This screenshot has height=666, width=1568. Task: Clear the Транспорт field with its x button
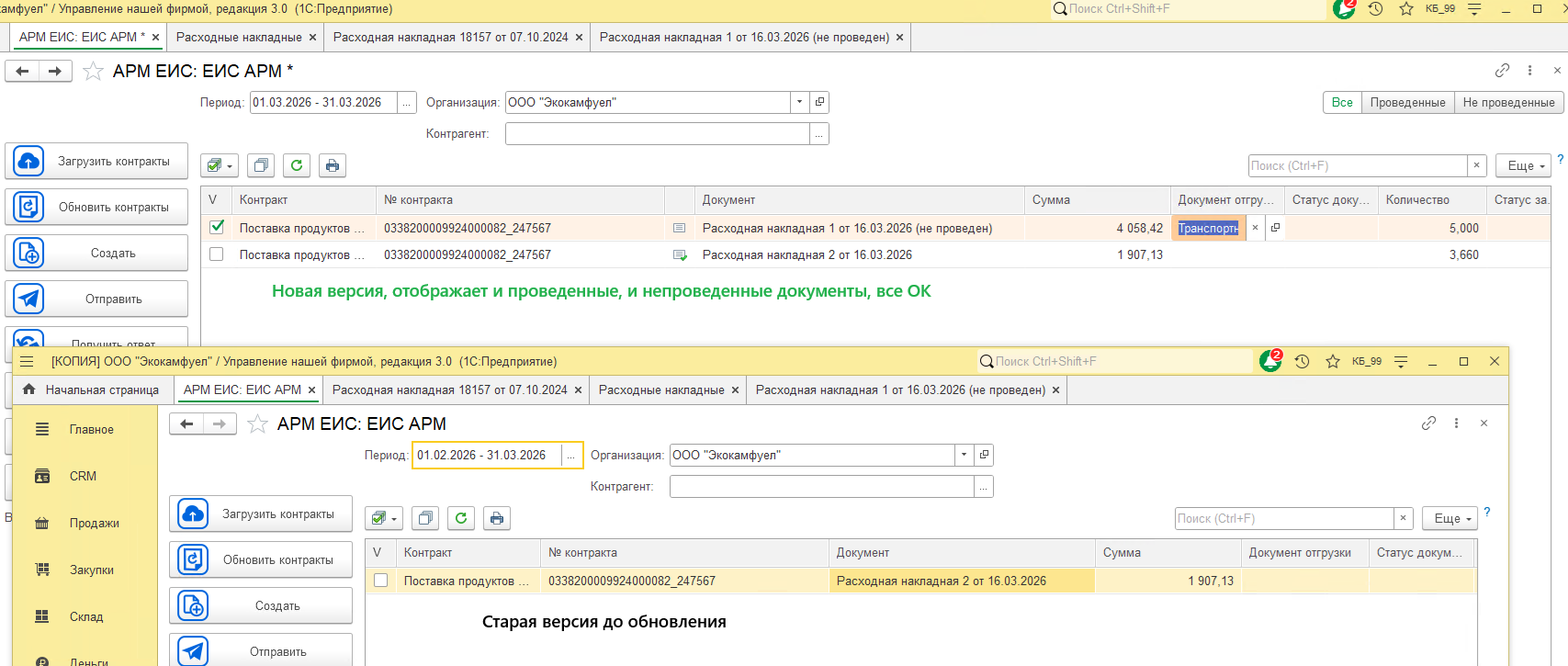[1255, 228]
